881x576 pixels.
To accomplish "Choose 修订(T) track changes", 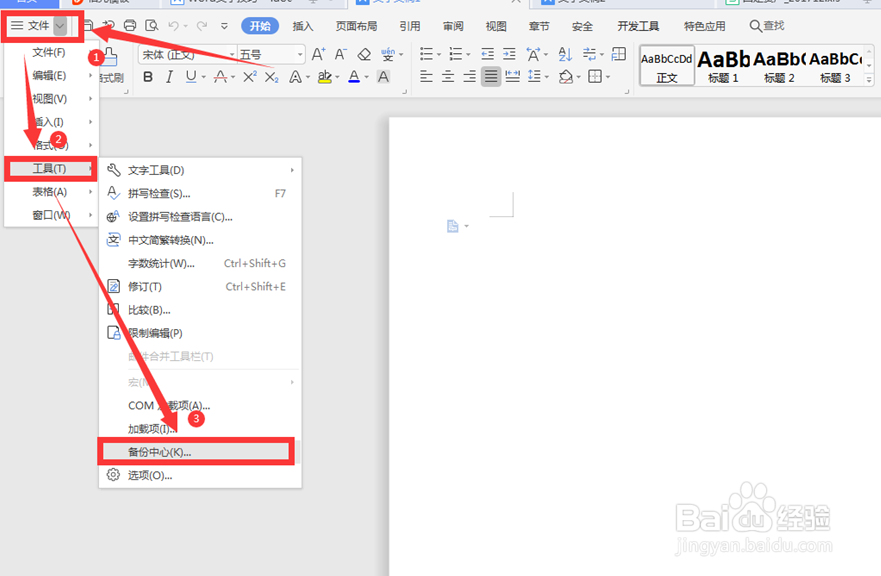I will tap(200, 287).
